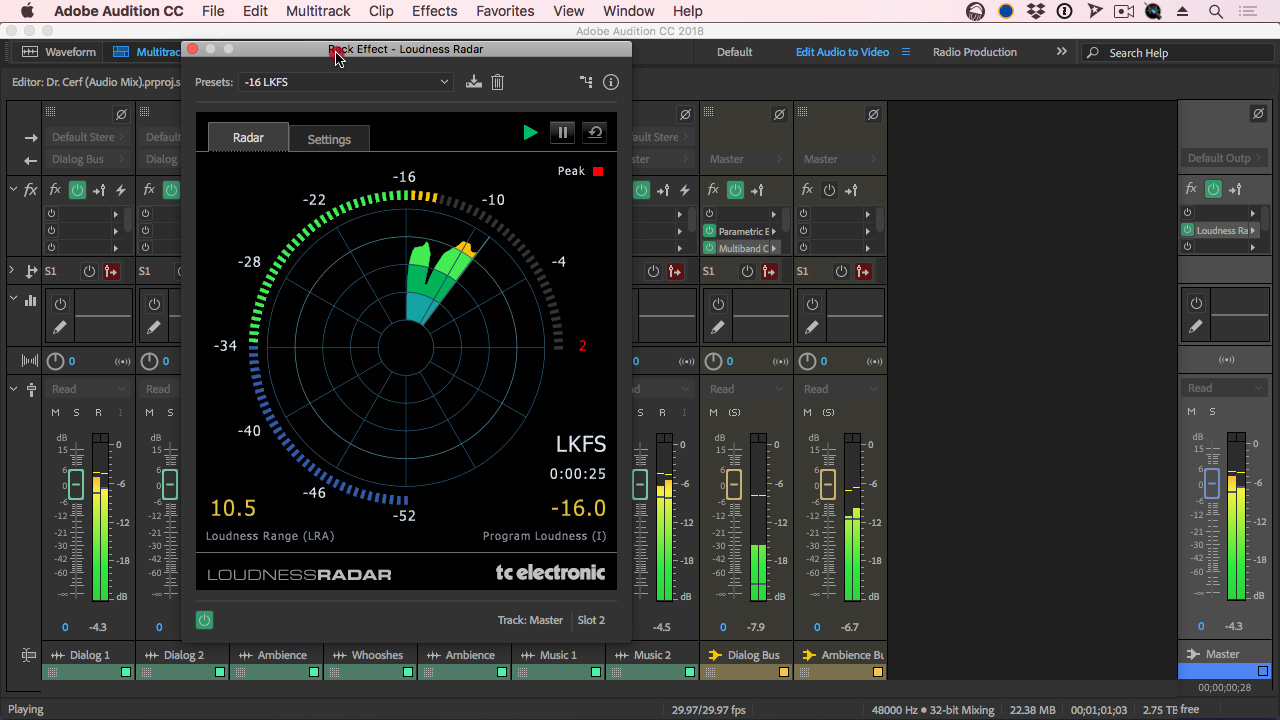Toggle the effect power state in Rack Effect window
The height and width of the screenshot is (720, 1280).
pos(205,620)
